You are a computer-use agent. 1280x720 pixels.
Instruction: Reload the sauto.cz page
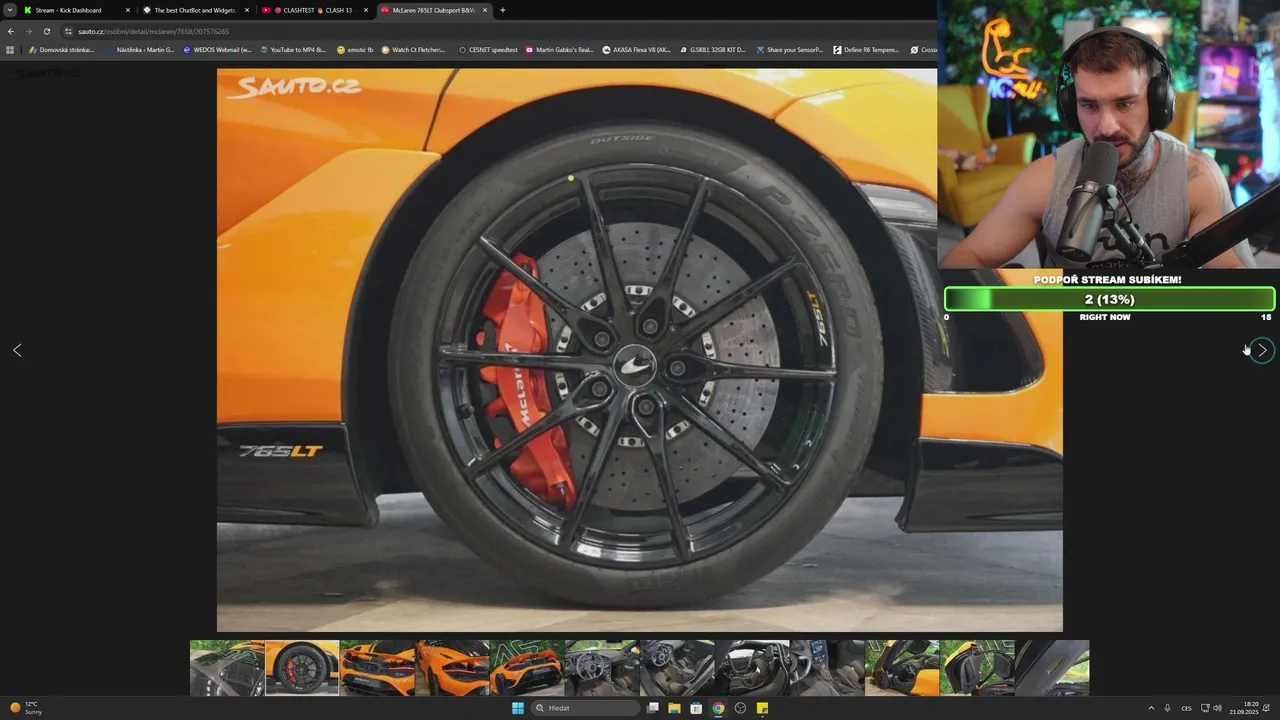click(46, 31)
